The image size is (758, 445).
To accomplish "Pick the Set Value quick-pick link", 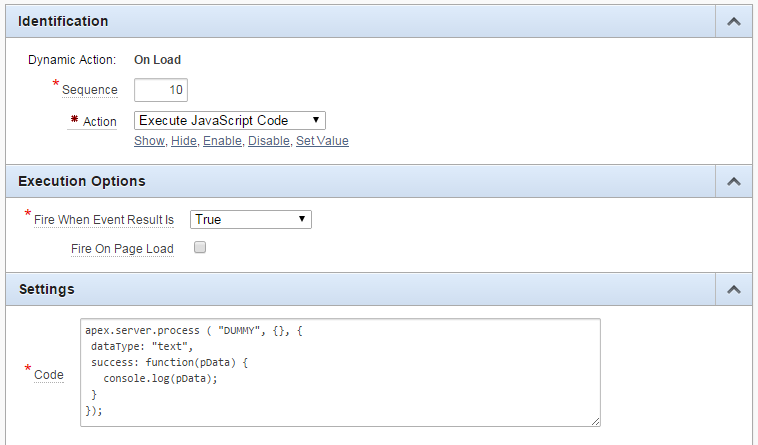I will coord(322,141).
